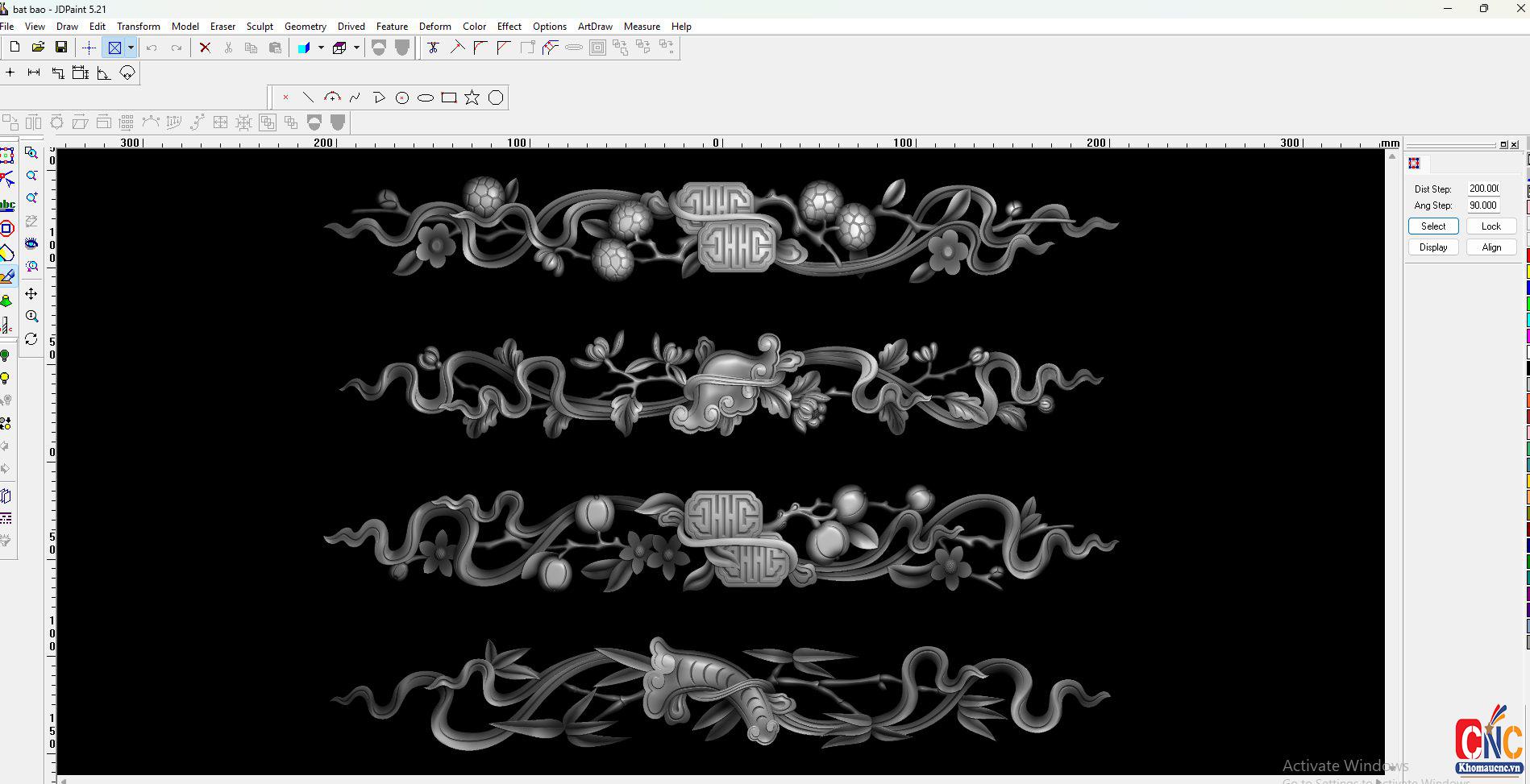
Task: Select the star shape drawing tool
Action: coord(472,98)
